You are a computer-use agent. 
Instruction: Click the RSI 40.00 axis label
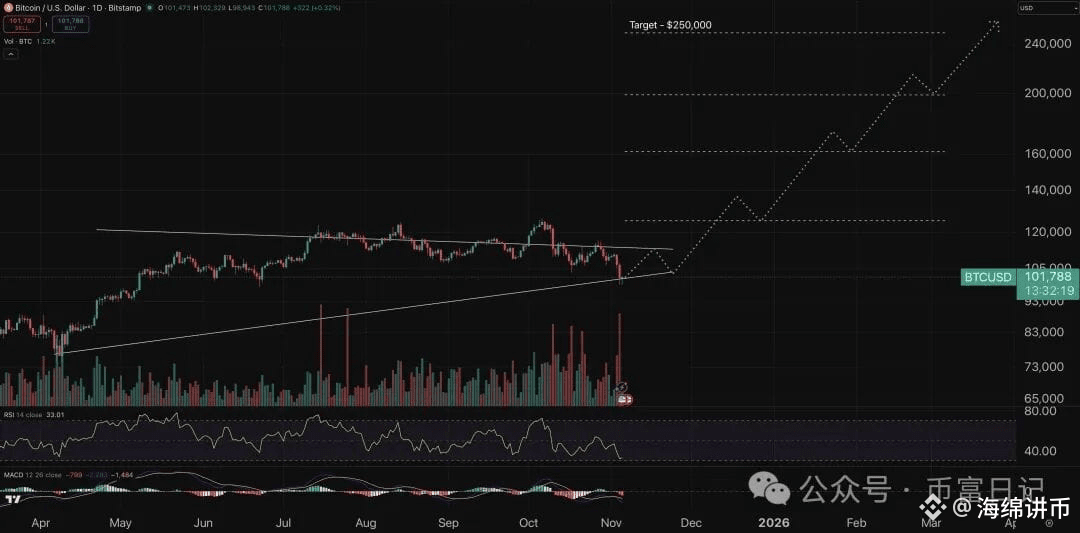1041,451
